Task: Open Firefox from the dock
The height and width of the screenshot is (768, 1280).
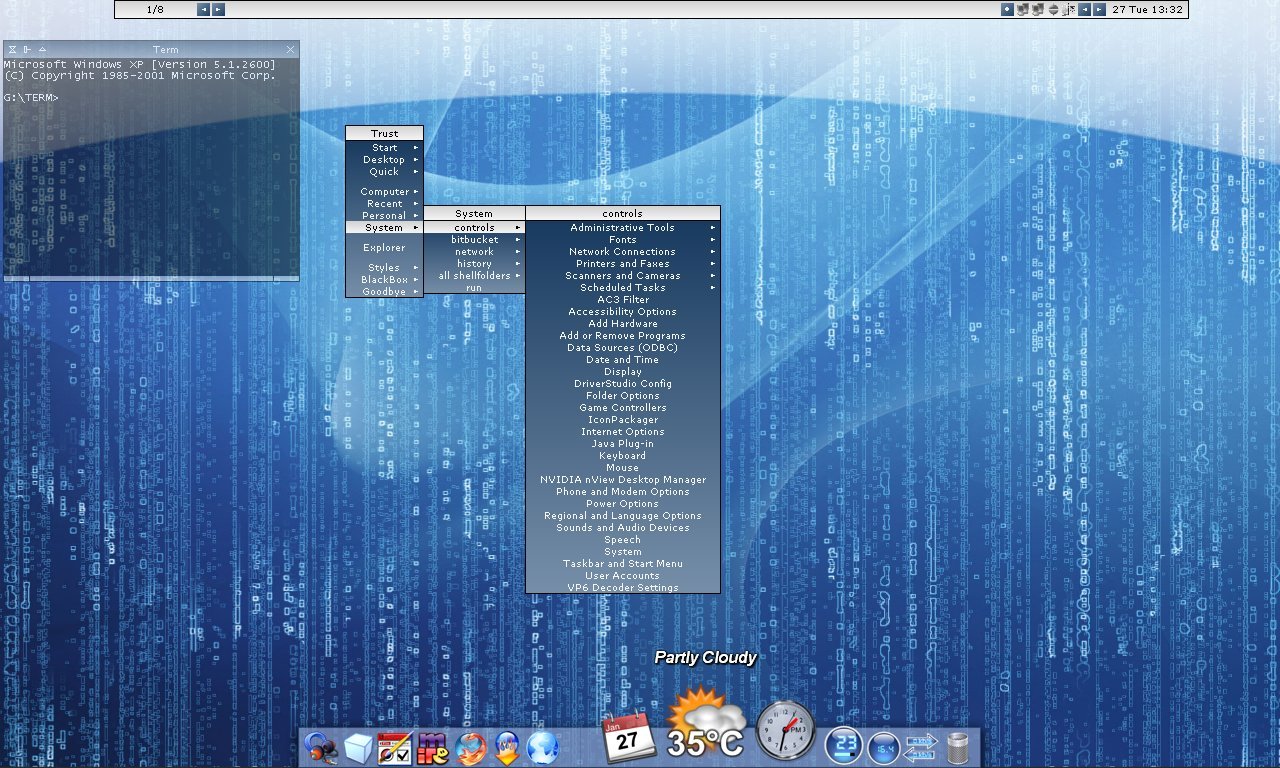Action: click(x=470, y=748)
